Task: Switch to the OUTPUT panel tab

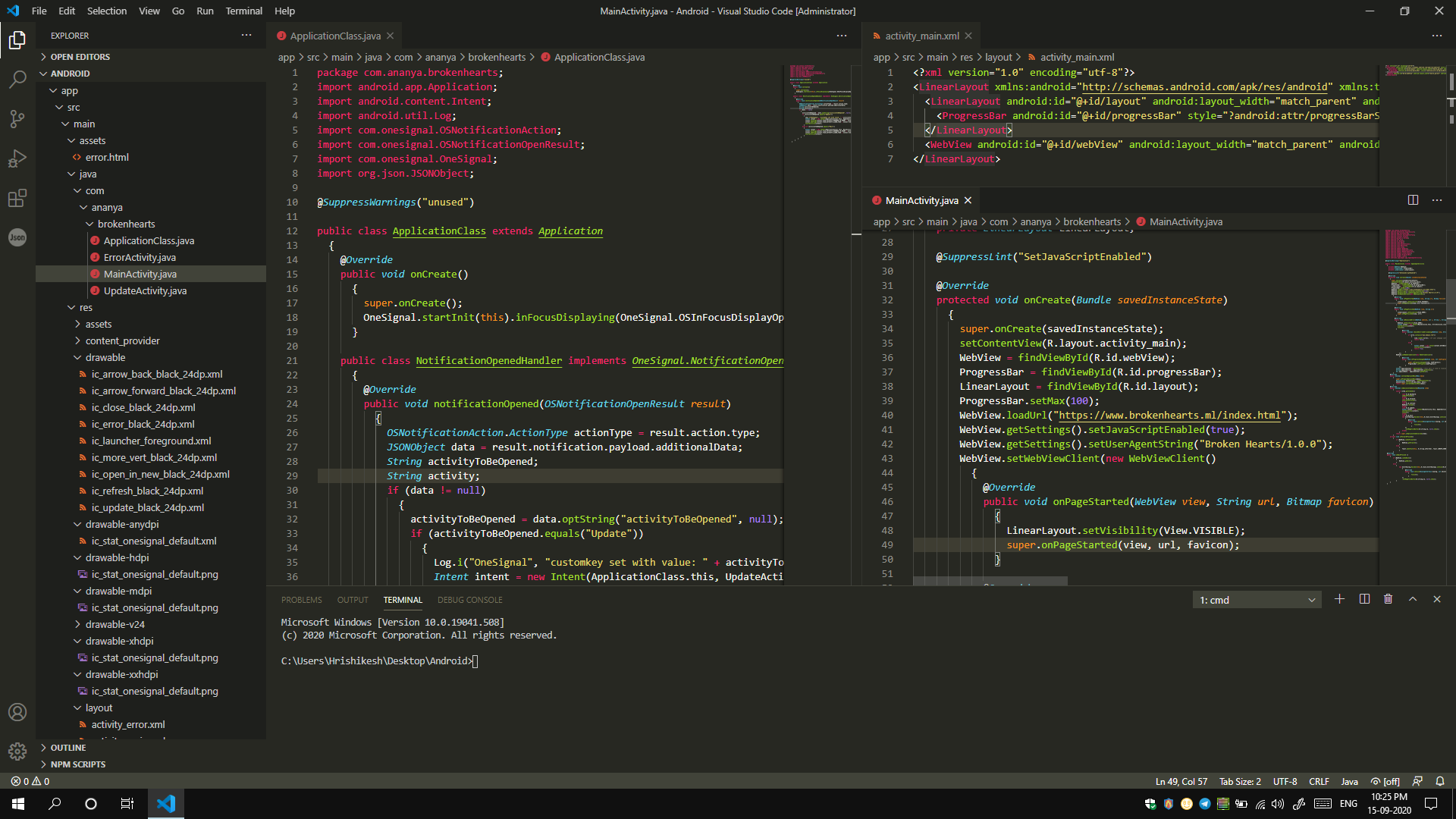Action: (353, 600)
